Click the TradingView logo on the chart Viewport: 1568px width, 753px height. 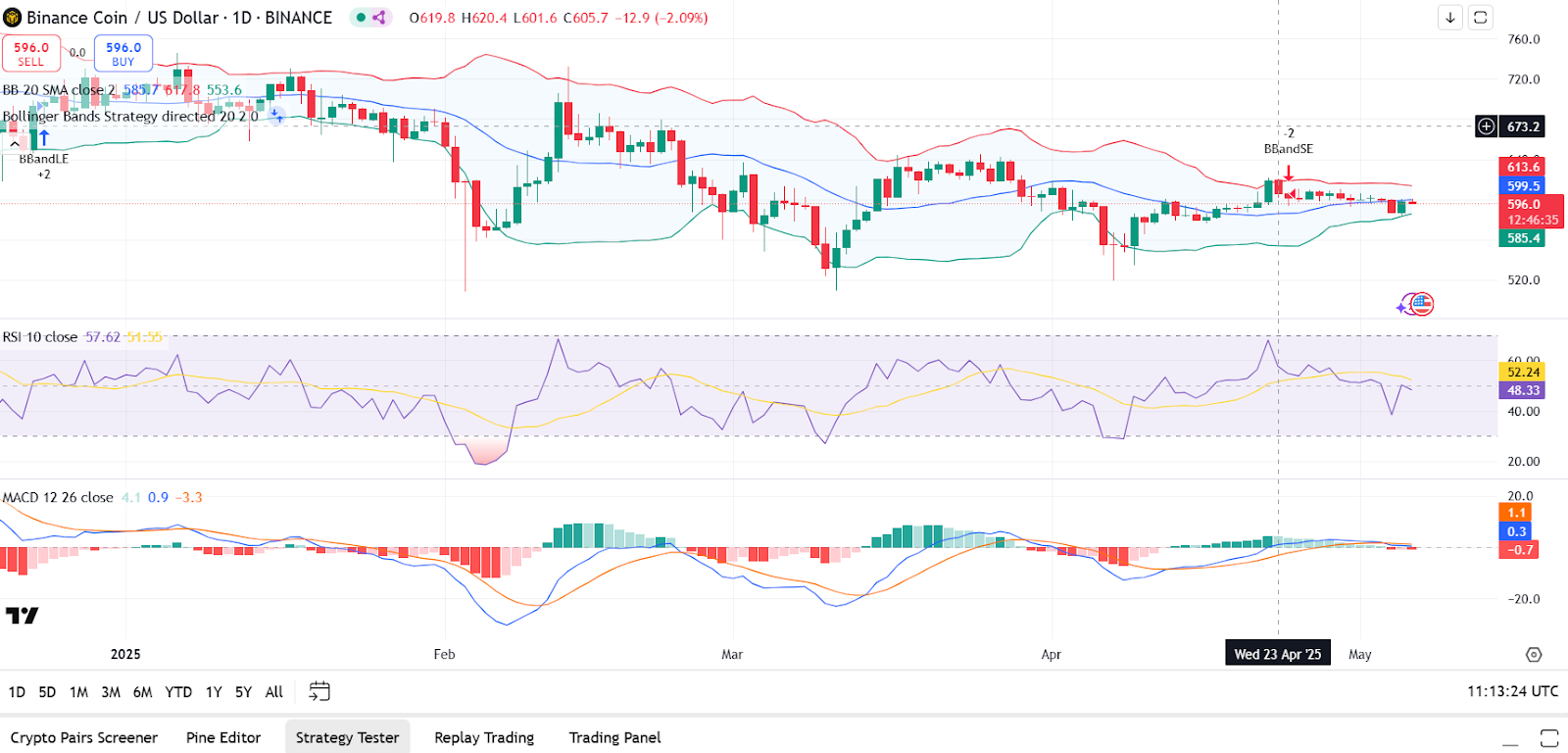coord(22,616)
